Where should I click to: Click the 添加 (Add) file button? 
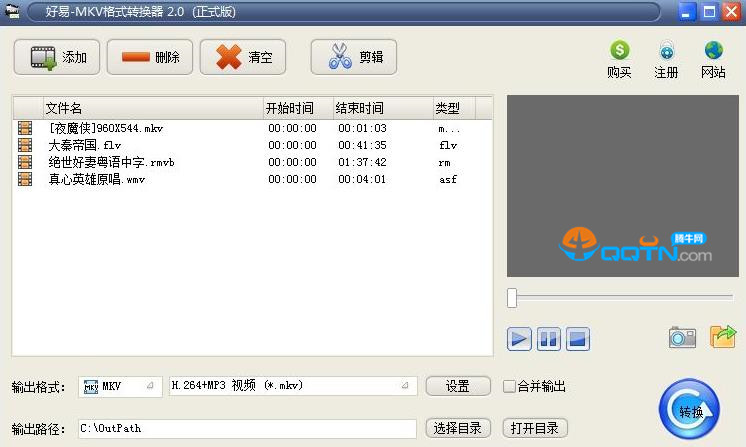tap(57, 57)
